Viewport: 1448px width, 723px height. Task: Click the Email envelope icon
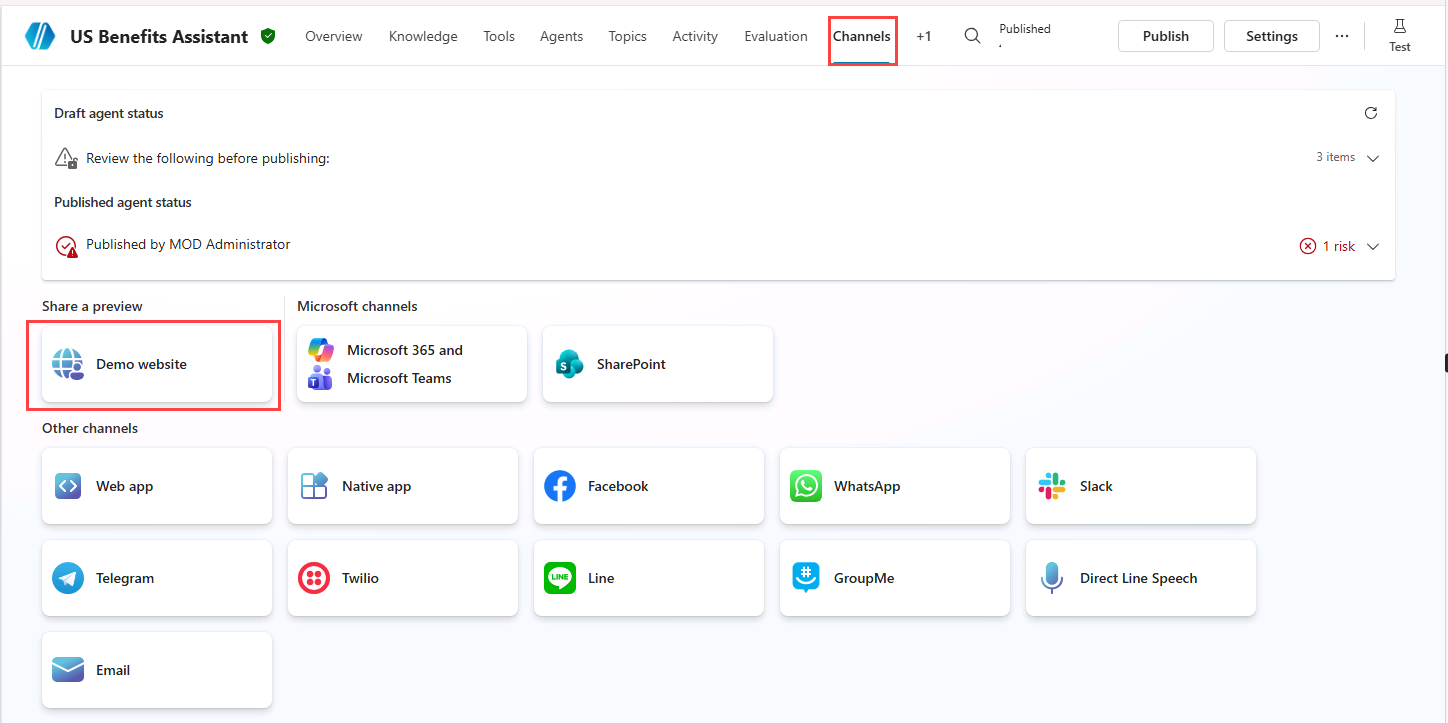click(68, 670)
